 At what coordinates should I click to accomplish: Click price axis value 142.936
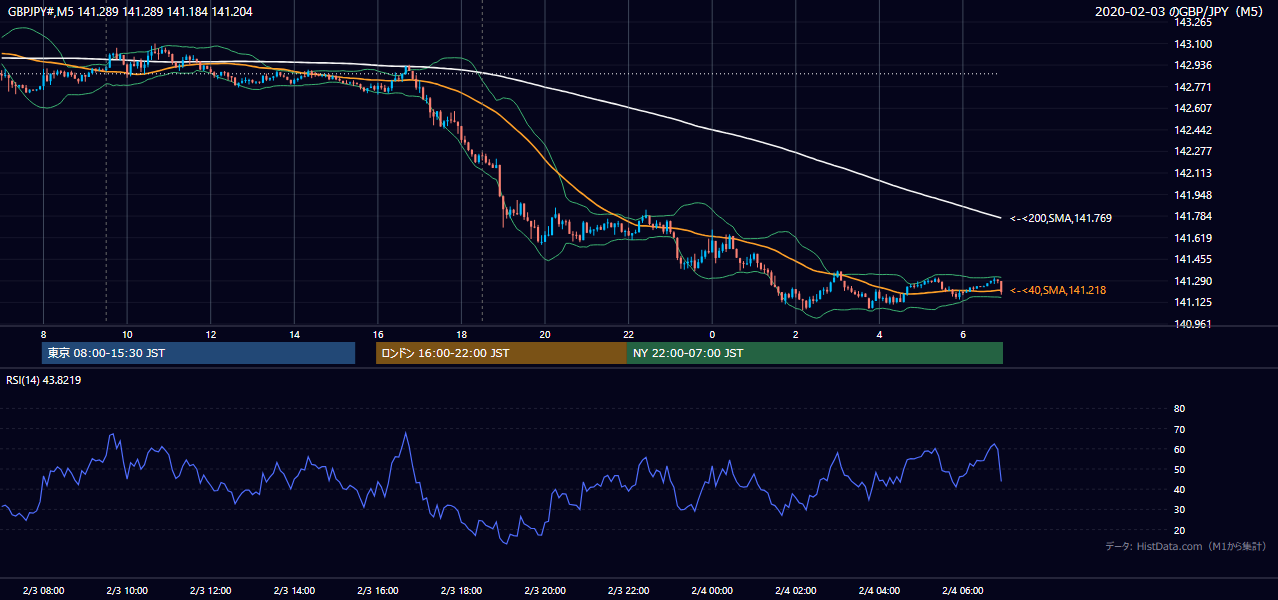[x=1193, y=65]
